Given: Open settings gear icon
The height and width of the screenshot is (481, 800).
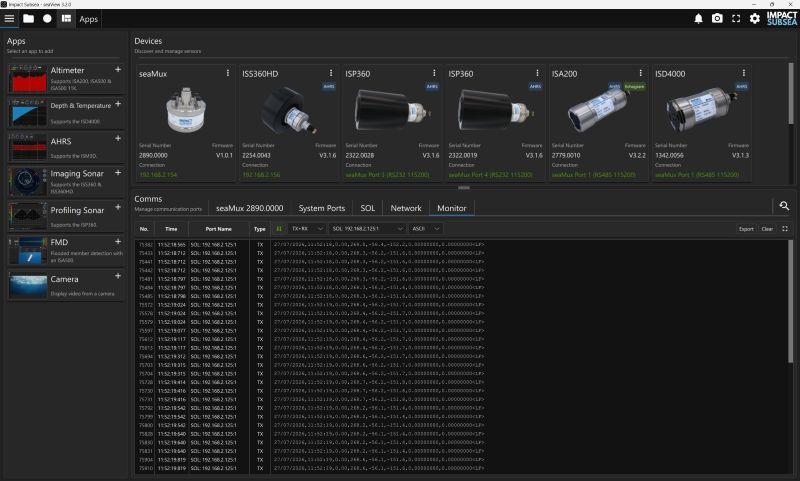Looking at the screenshot, I should click(755, 19).
